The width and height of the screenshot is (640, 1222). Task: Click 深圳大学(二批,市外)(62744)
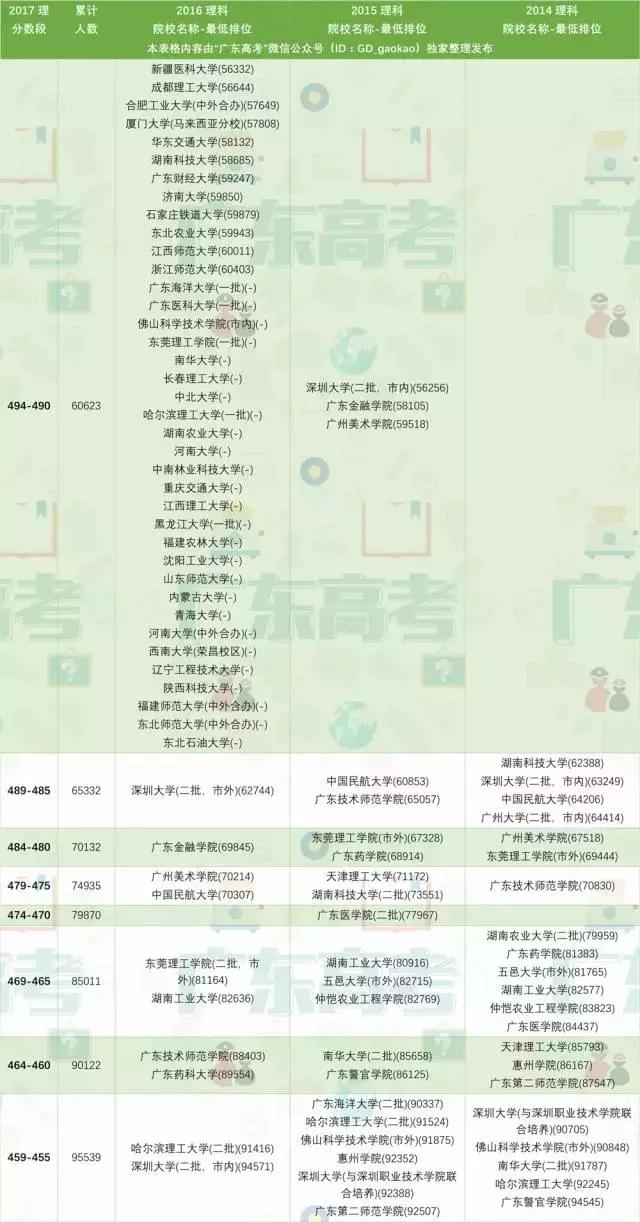click(x=202, y=790)
